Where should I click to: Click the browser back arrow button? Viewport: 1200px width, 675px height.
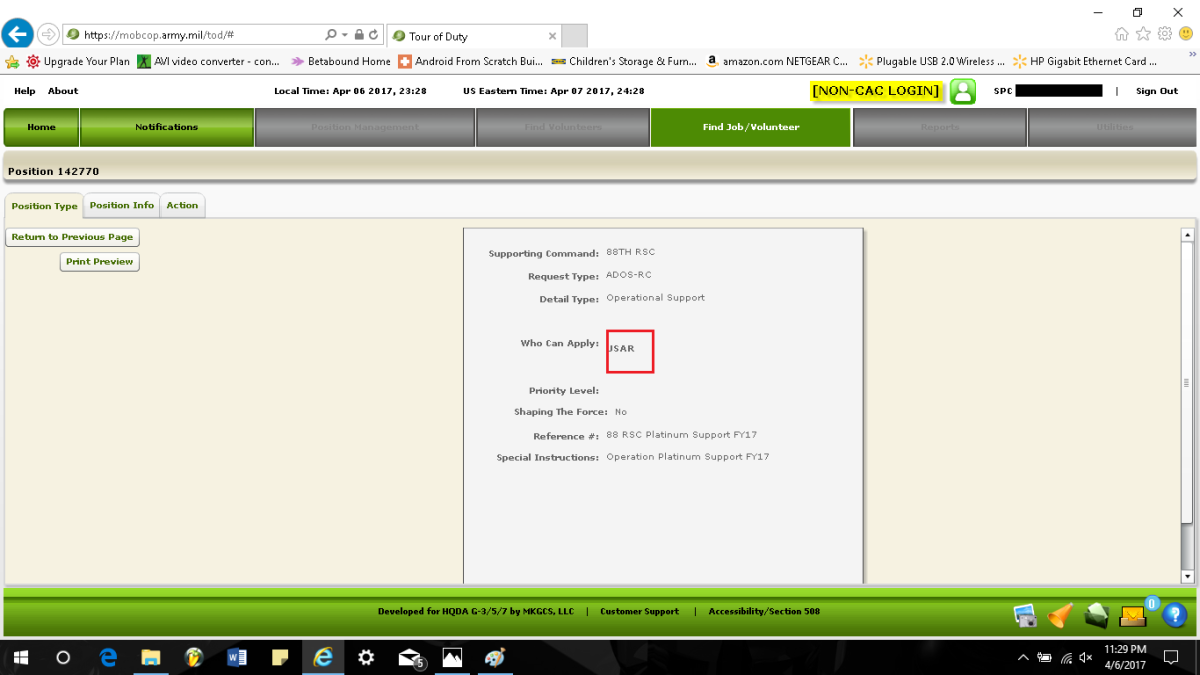17,35
